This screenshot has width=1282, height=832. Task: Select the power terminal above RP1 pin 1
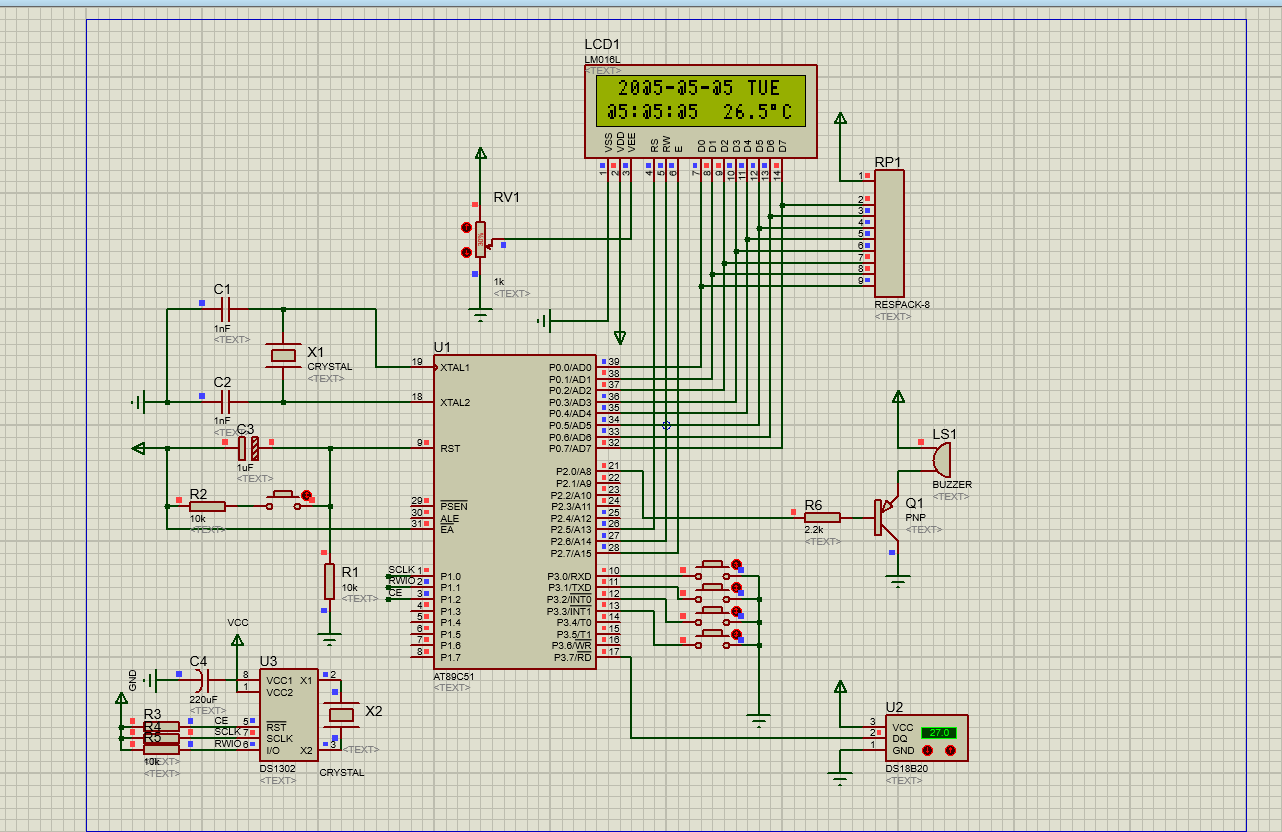(x=841, y=119)
